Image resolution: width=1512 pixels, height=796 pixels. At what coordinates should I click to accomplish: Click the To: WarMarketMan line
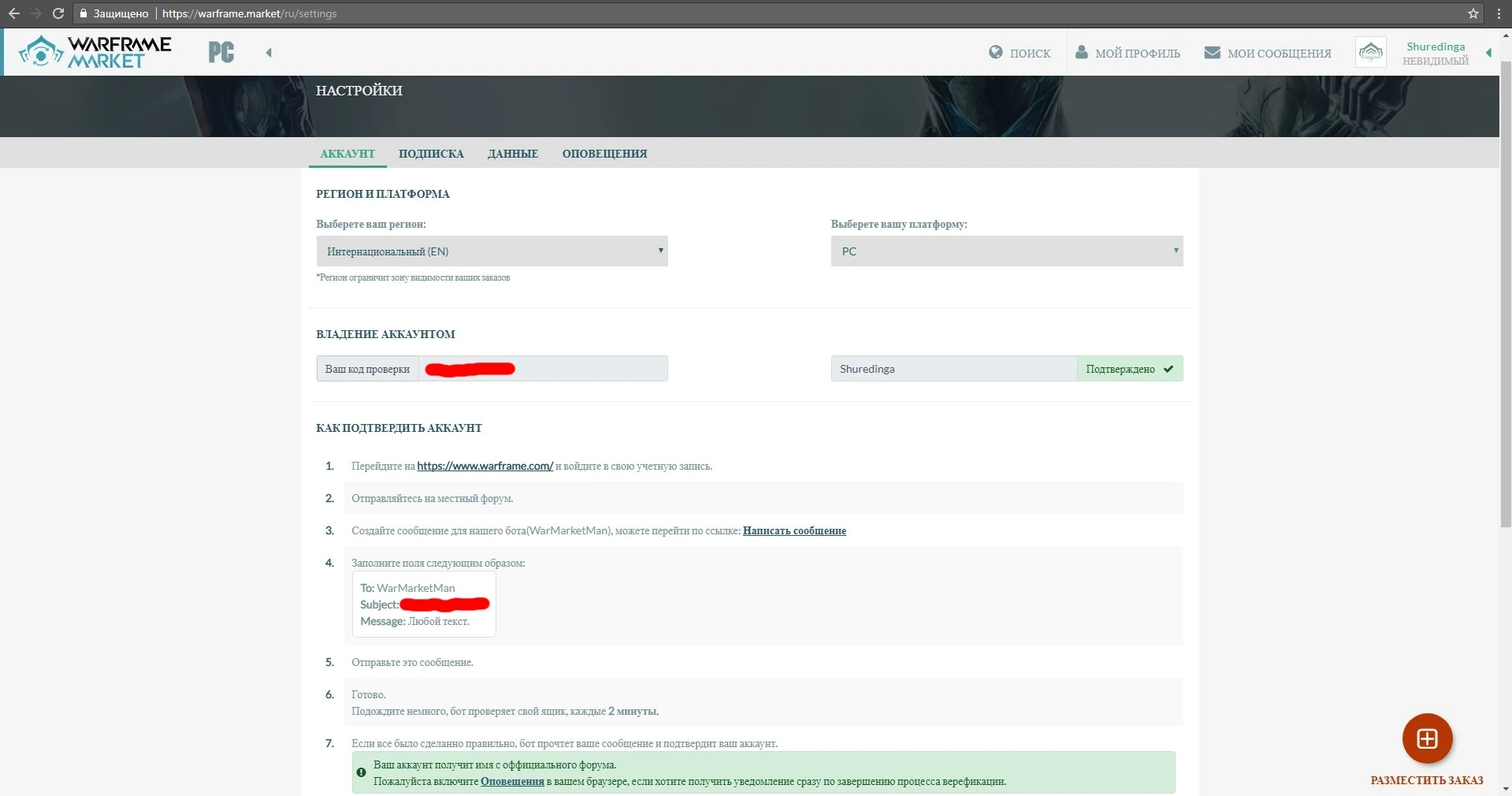(x=407, y=588)
